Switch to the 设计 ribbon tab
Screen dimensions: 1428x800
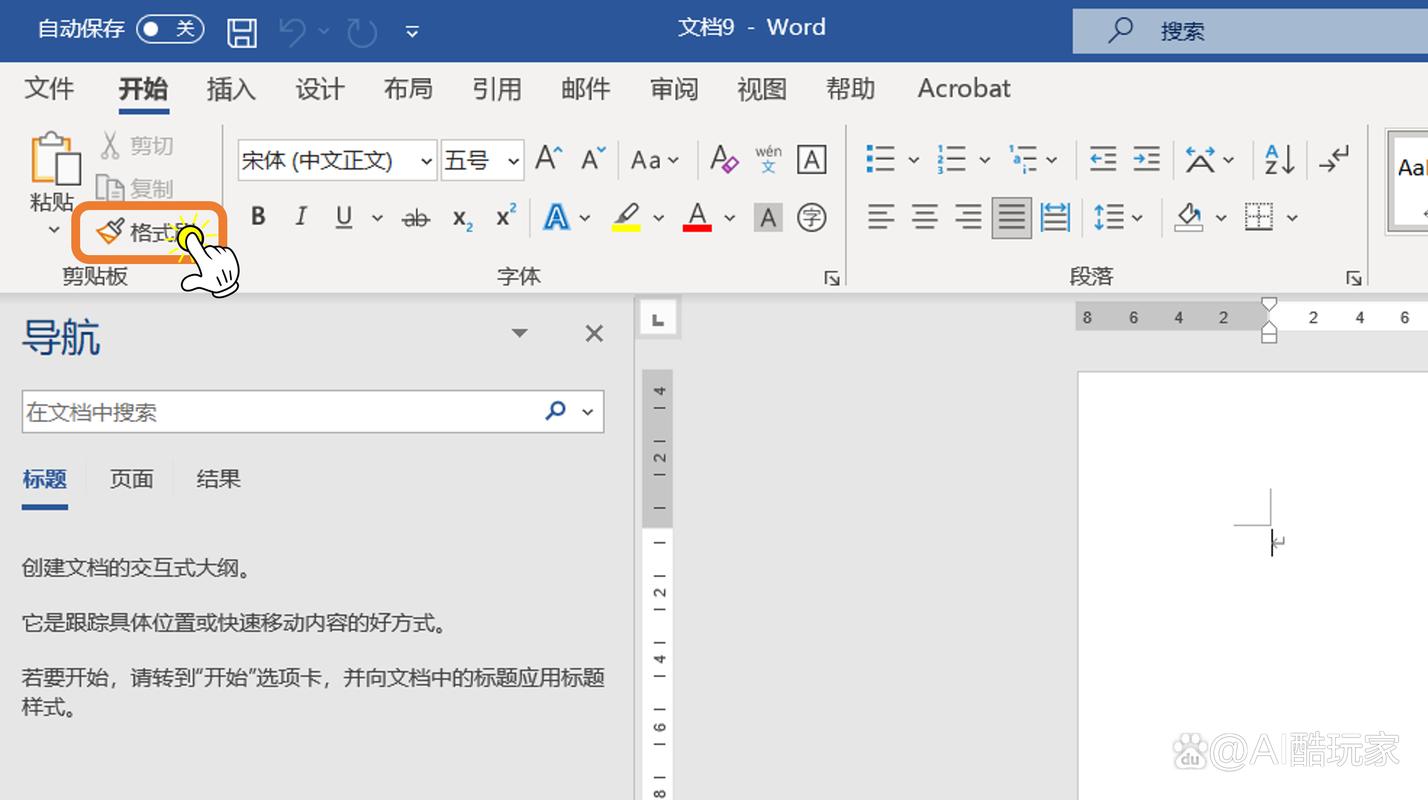(320, 88)
